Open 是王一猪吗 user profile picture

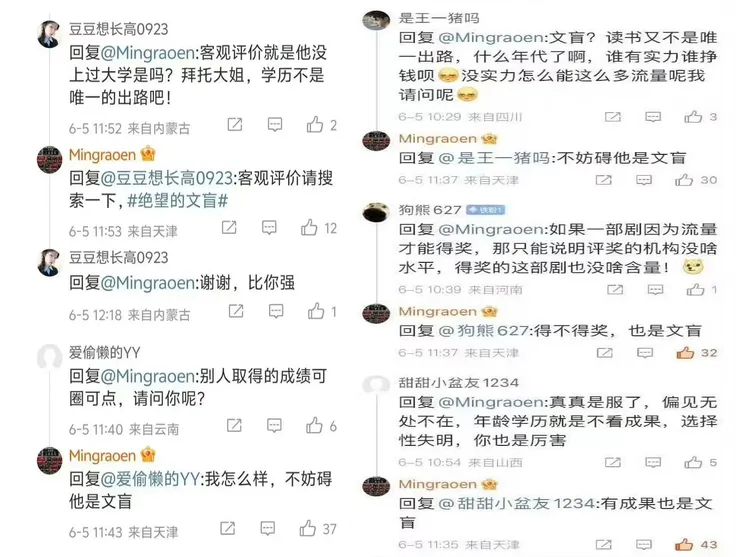[376, 20]
